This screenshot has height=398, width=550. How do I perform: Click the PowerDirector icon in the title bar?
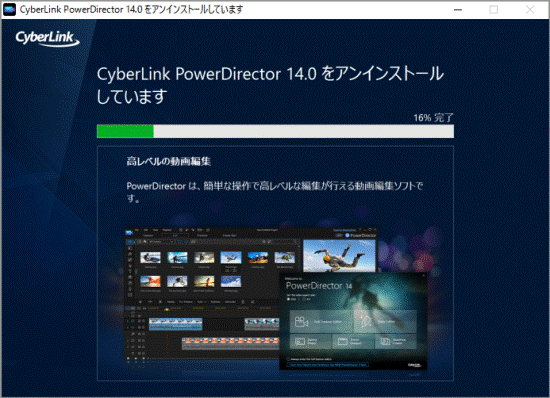click(9, 9)
